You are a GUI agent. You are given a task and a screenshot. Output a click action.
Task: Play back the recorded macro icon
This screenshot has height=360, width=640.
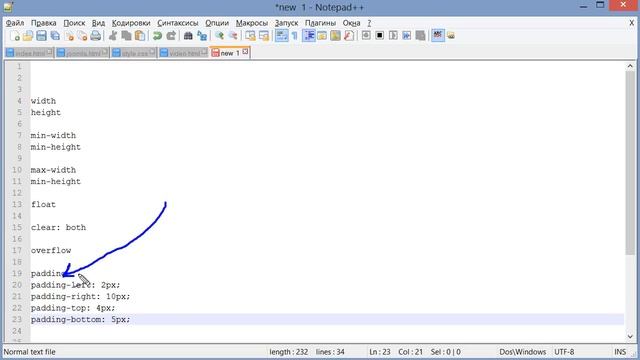pos(393,36)
